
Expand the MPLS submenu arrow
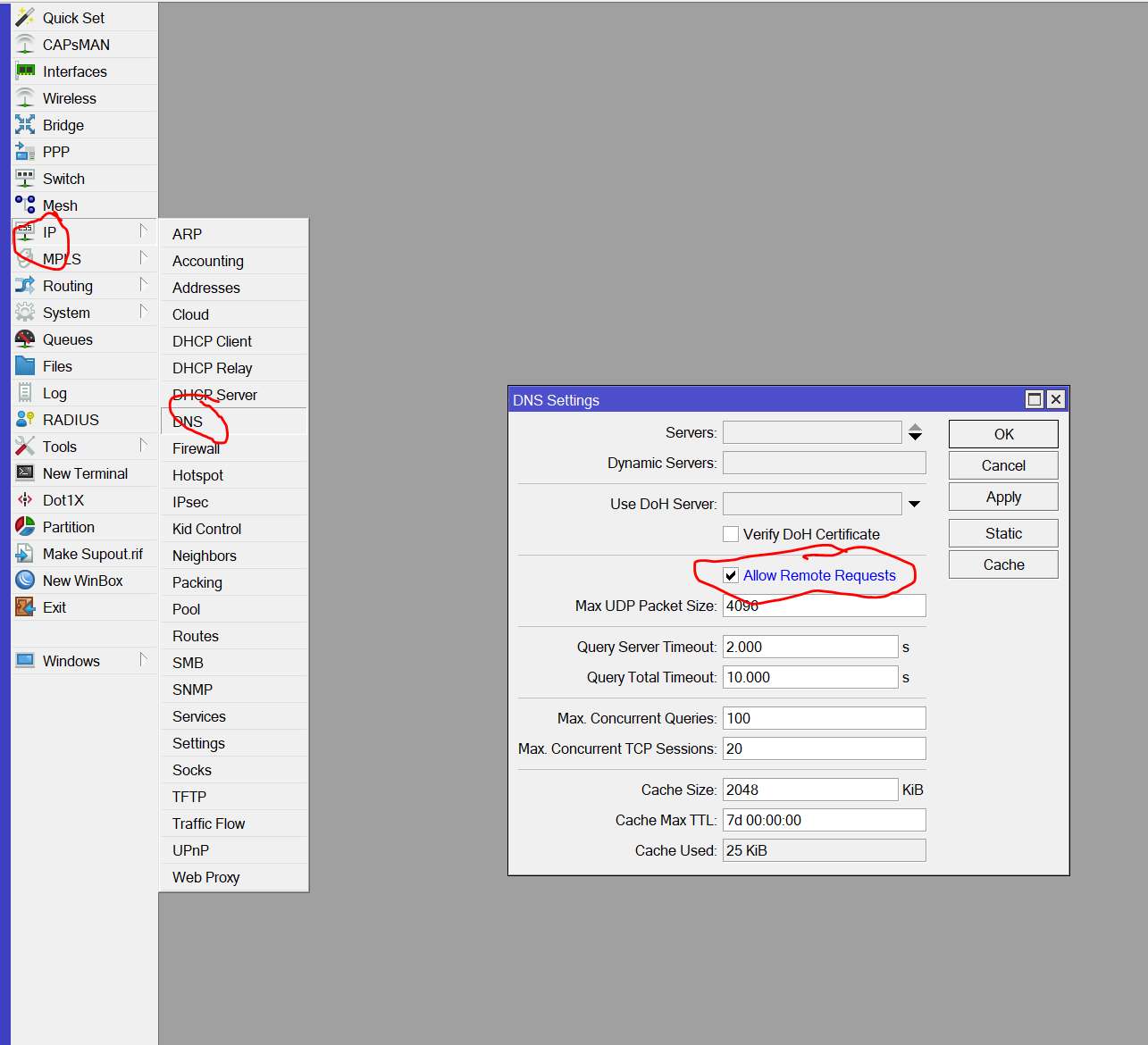(143, 258)
